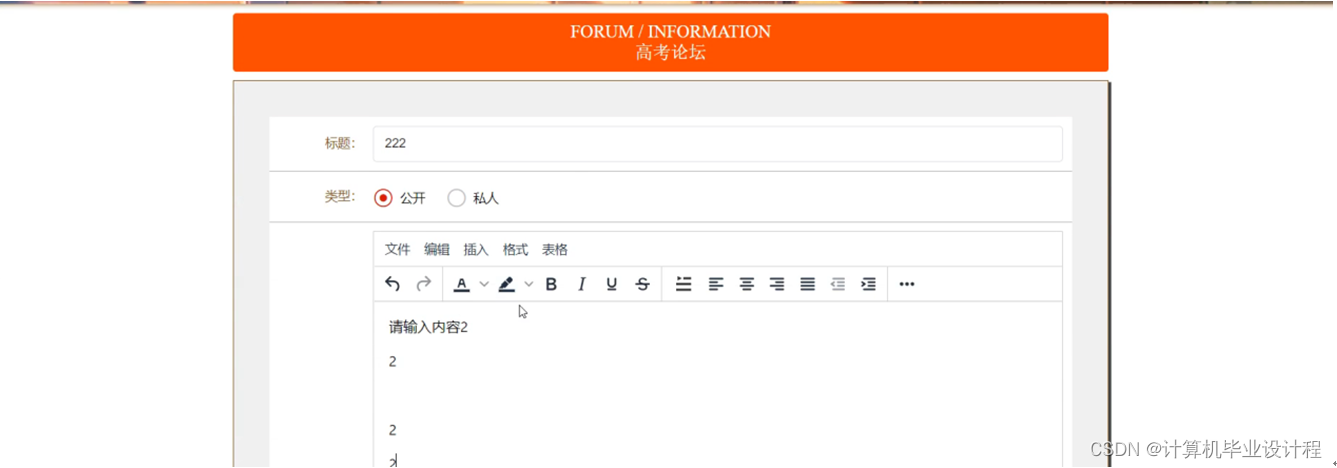Click the undo icon in editor toolbar
Screen dimensions: 1337x468
tap(392, 284)
